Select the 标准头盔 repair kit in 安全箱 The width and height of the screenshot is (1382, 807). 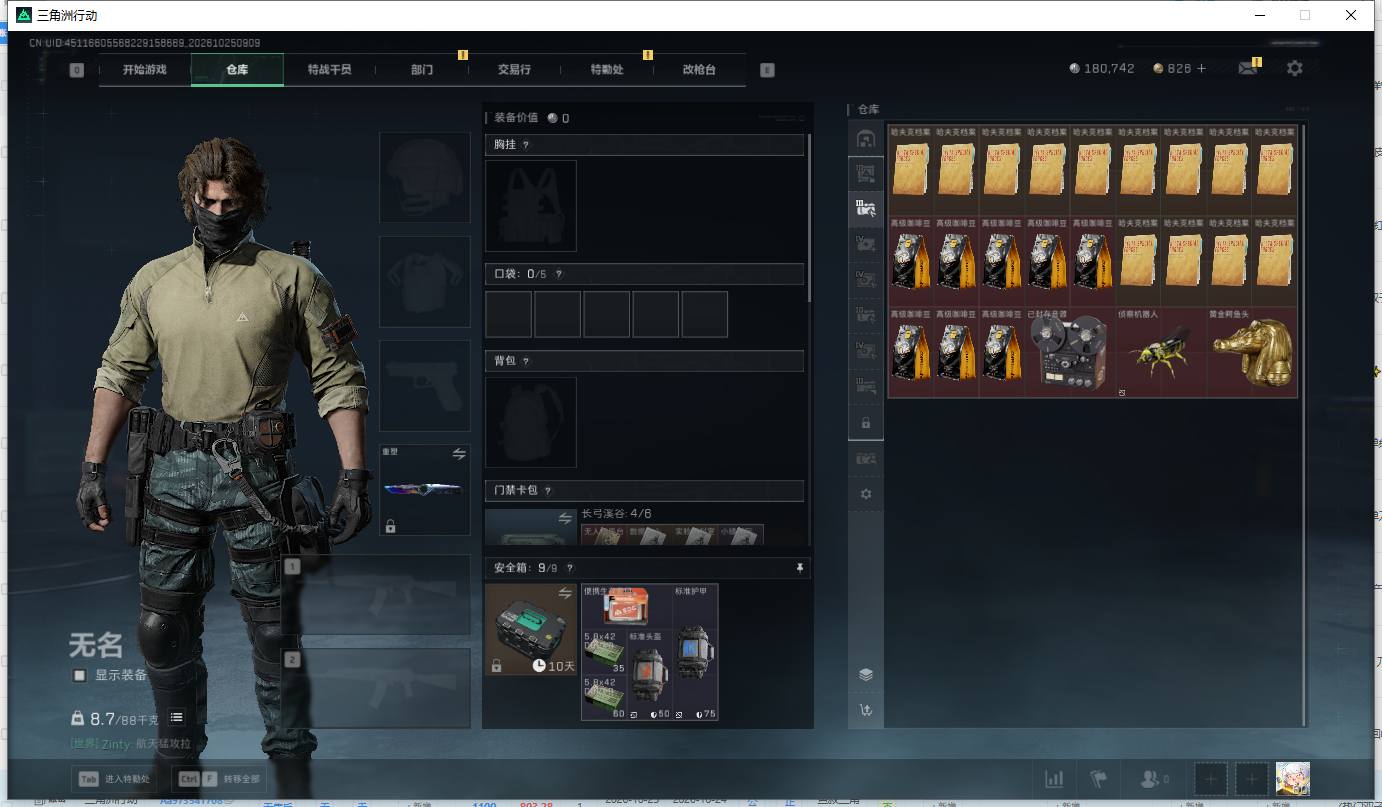pos(650,675)
